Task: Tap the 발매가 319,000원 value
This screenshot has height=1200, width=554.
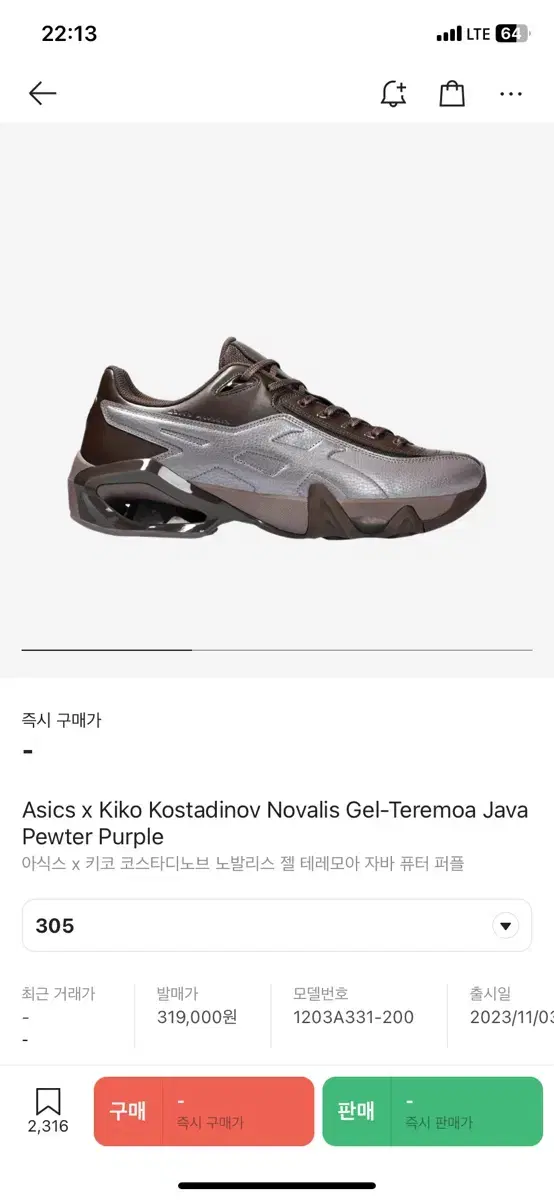Action: coord(197,1017)
